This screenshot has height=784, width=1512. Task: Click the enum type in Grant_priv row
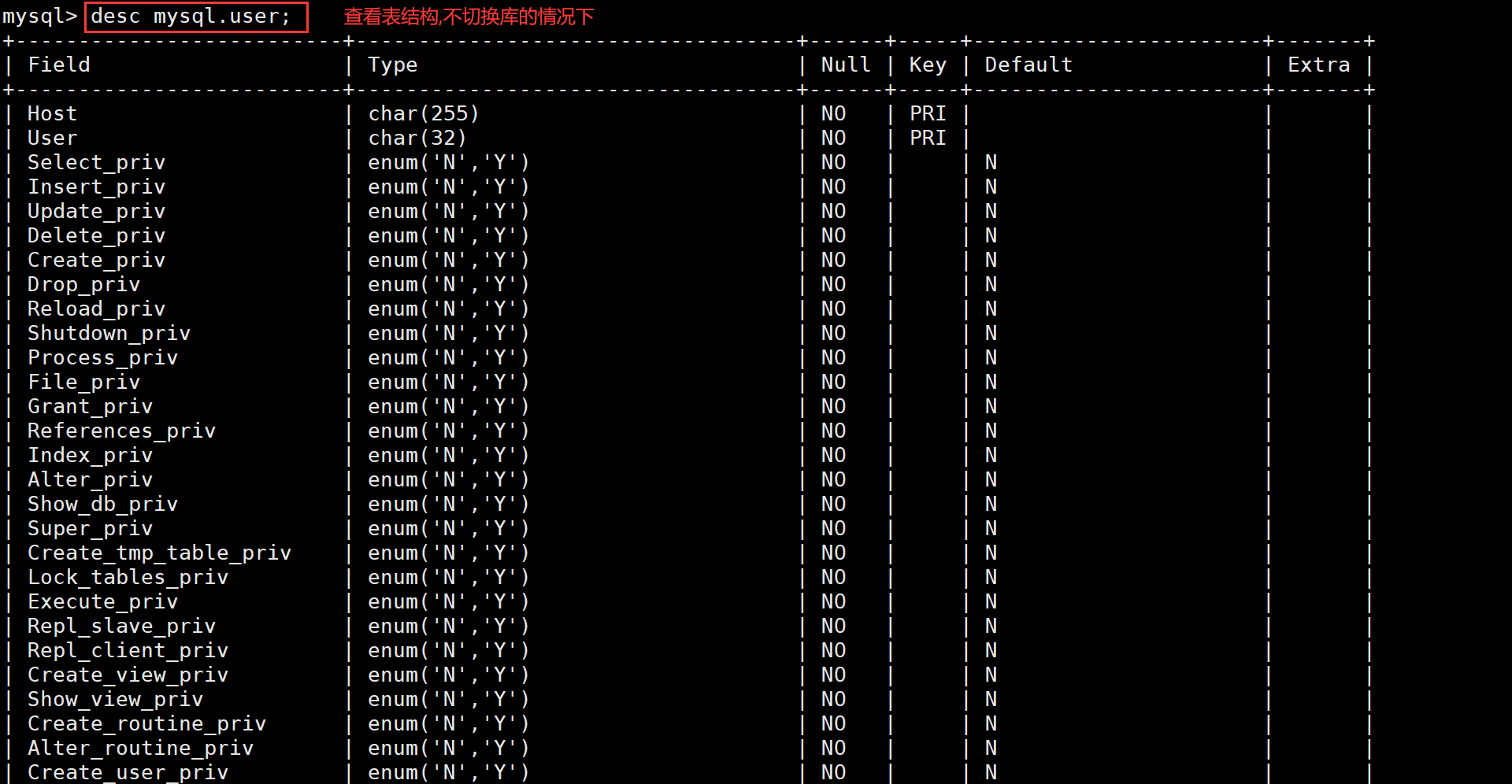tap(449, 406)
